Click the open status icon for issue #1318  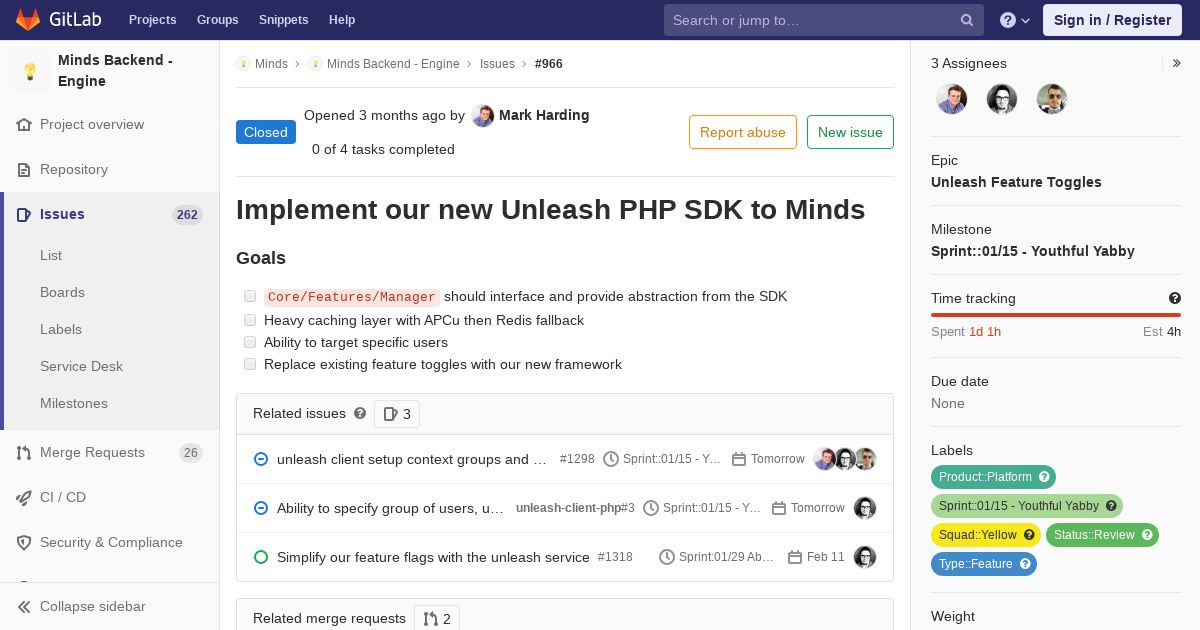click(x=261, y=557)
